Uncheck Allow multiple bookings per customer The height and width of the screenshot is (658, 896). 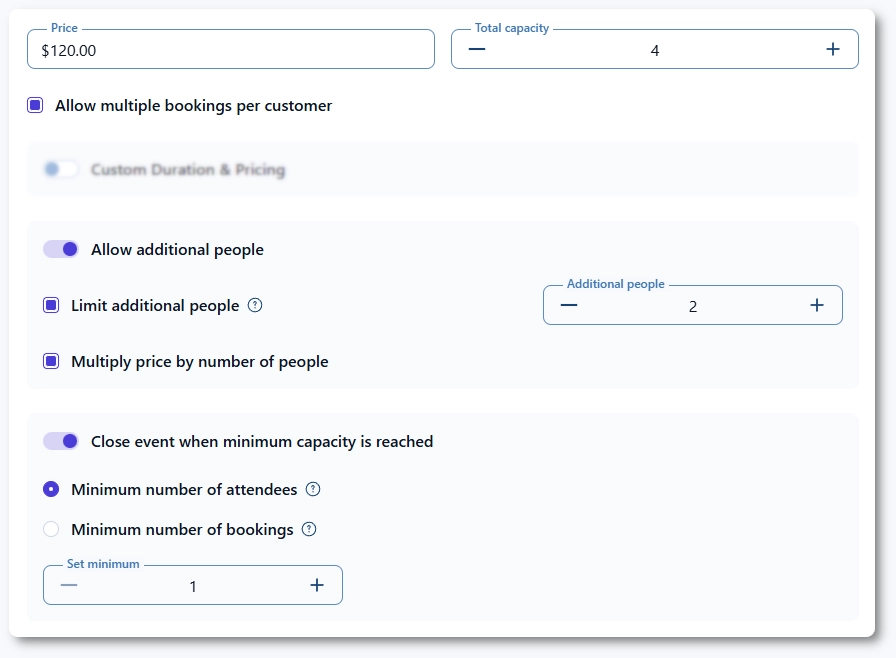[35, 106]
